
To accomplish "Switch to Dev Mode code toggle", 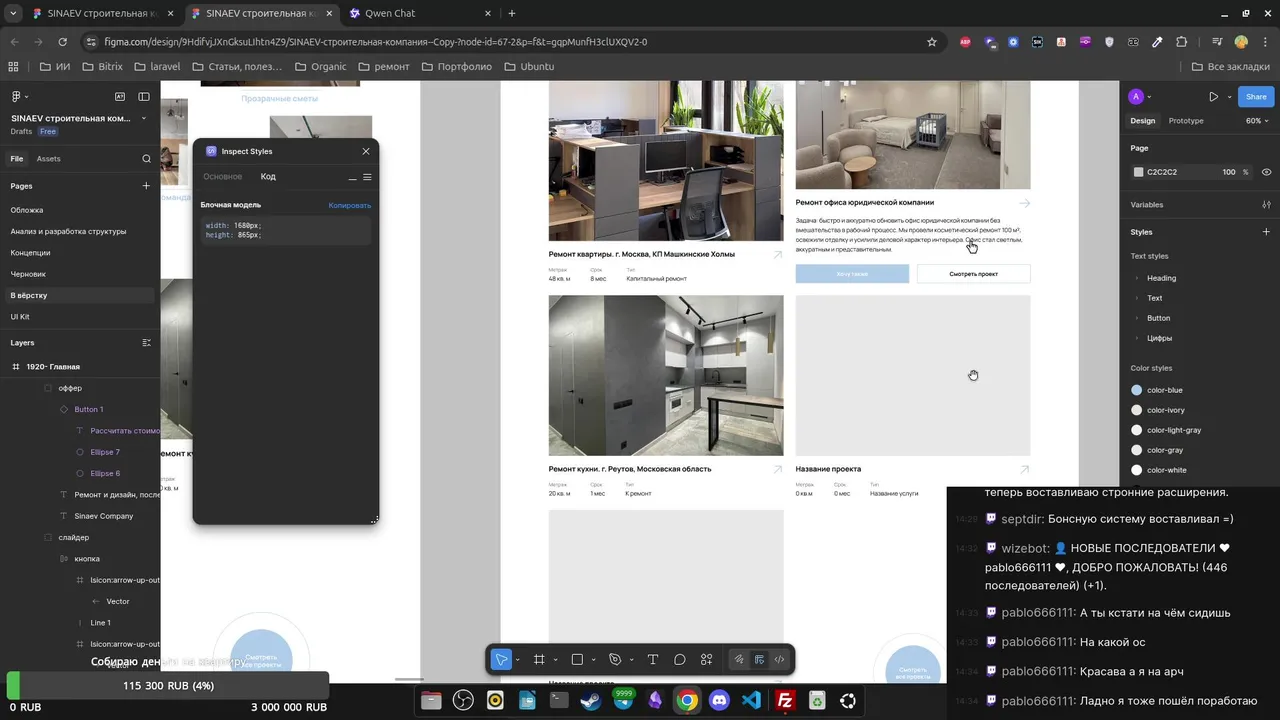I will 780,659.
